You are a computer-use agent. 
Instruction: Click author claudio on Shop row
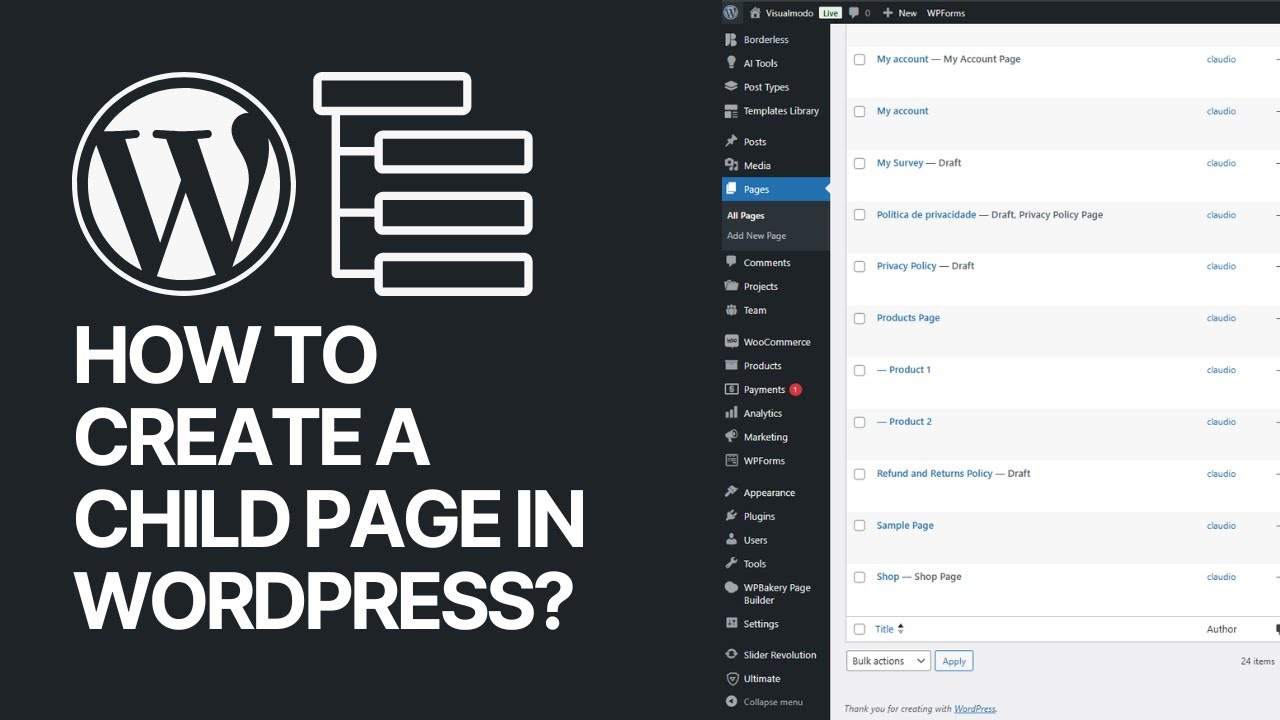[x=1221, y=577]
